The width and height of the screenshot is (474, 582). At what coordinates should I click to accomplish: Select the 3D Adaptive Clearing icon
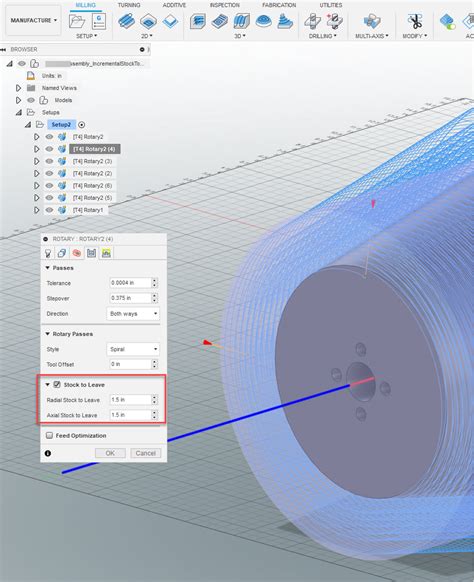point(197,22)
